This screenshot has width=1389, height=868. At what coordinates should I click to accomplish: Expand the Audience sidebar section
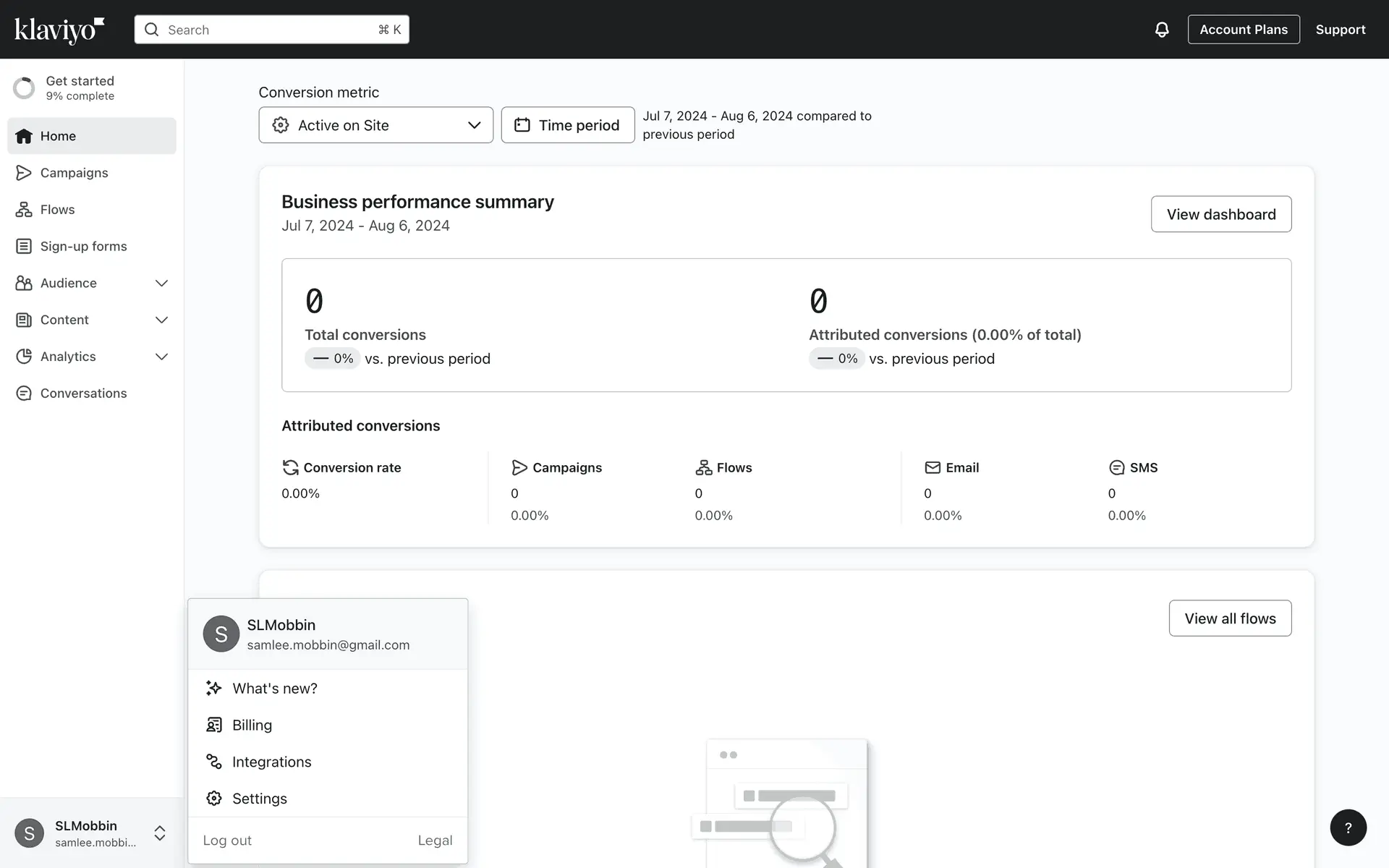pyautogui.click(x=161, y=284)
